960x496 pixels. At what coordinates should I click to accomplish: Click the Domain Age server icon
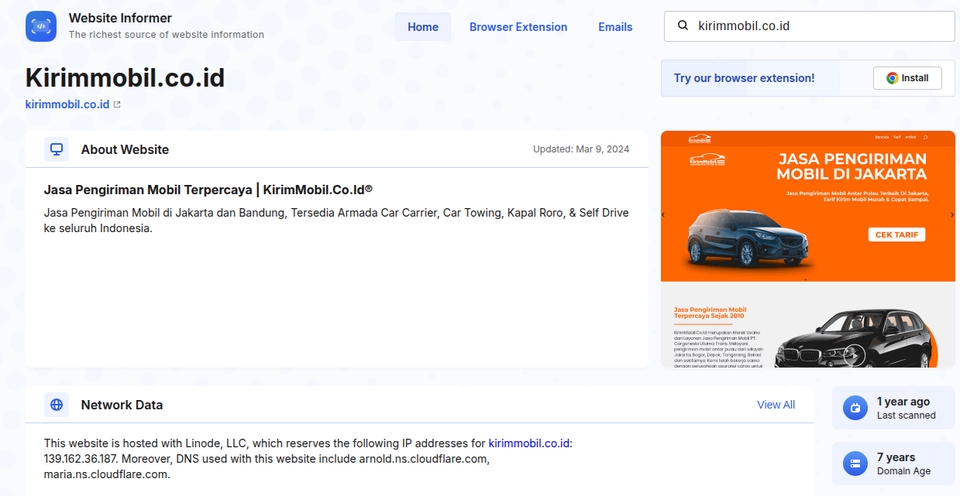[x=855, y=464]
